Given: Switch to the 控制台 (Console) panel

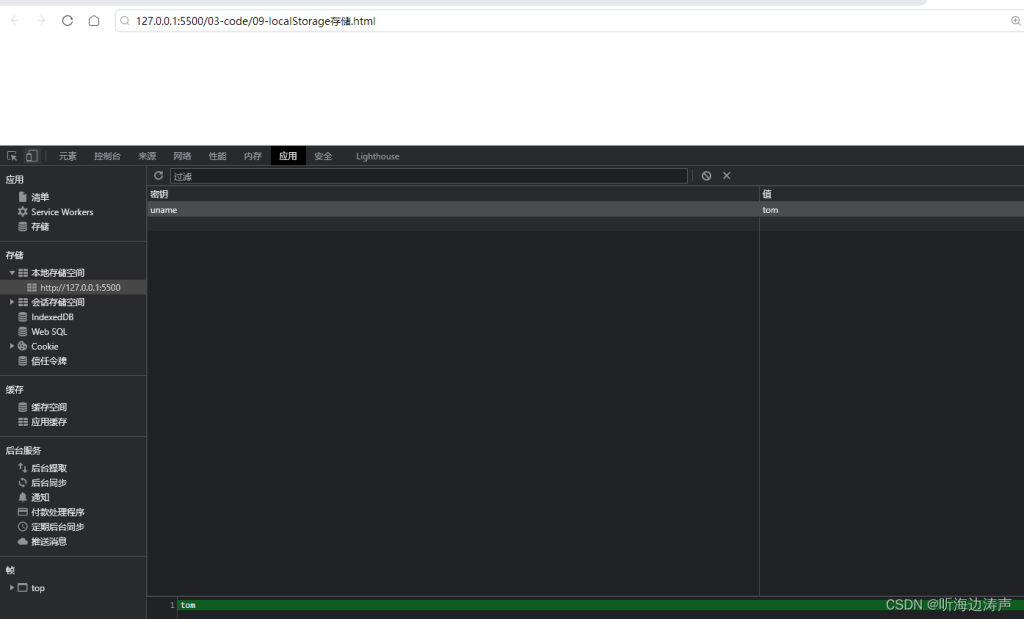Looking at the screenshot, I should (x=106, y=156).
